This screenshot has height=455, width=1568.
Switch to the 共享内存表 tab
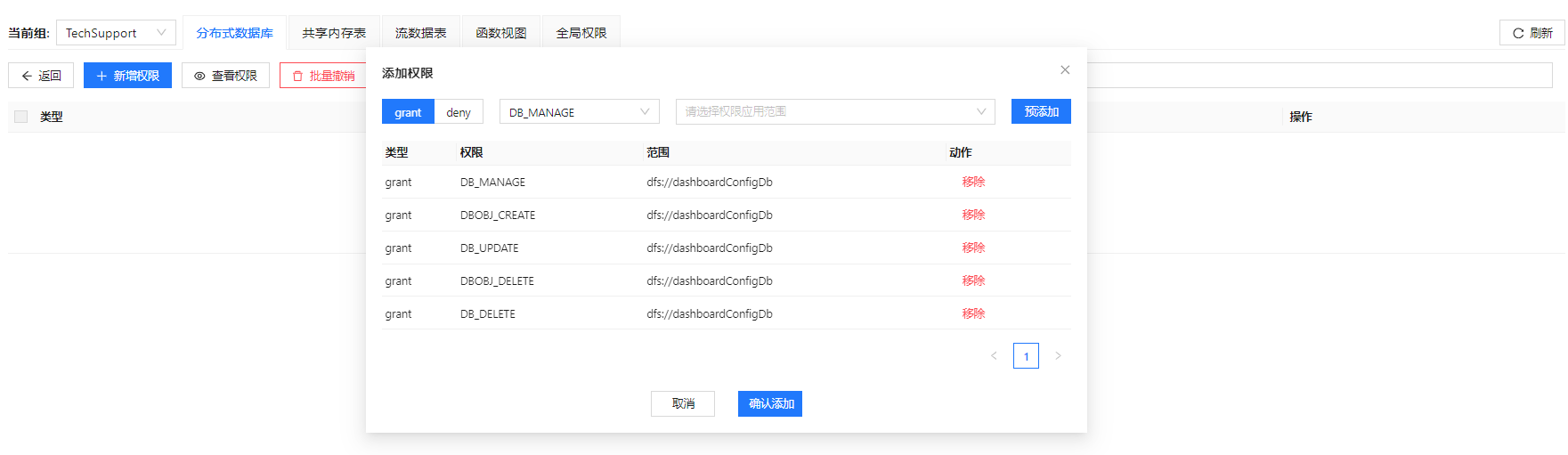334,33
